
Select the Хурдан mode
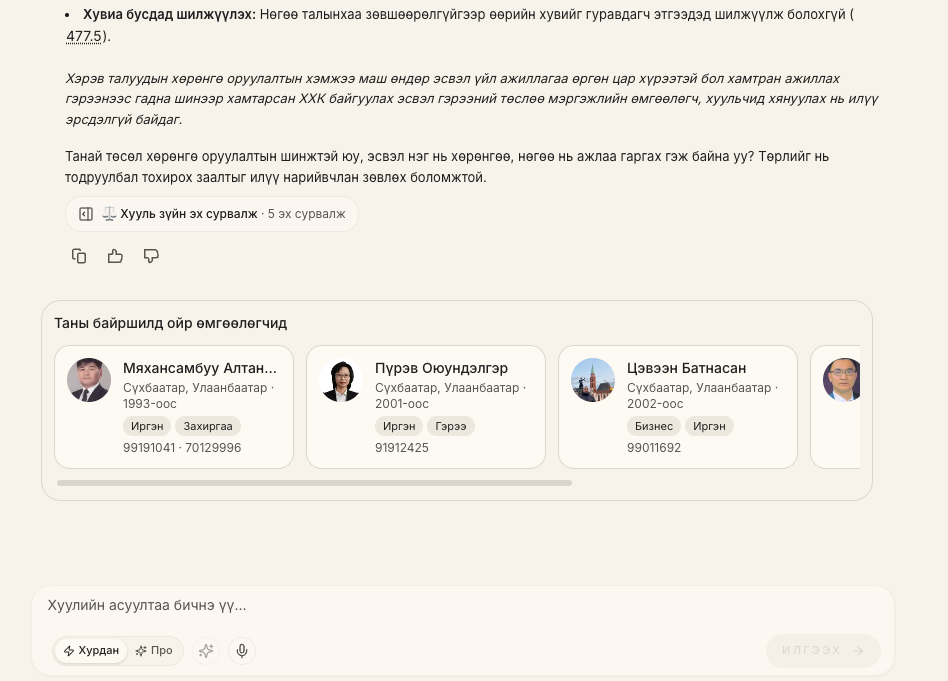[x=91, y=651]
